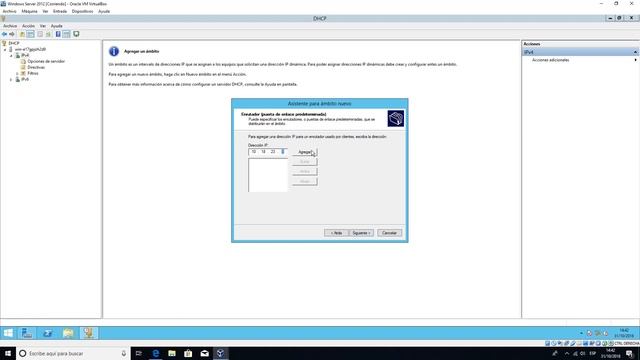The height and width of the screenshot is (360, 640).
Task: Select the DHCP root tree item
Action: 14,43
